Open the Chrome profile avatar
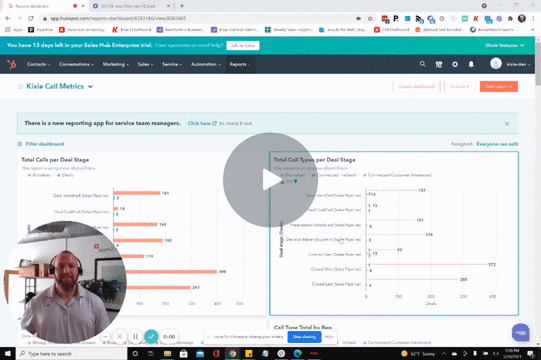This screenshot has width=541, height=360. click(522, 18)
